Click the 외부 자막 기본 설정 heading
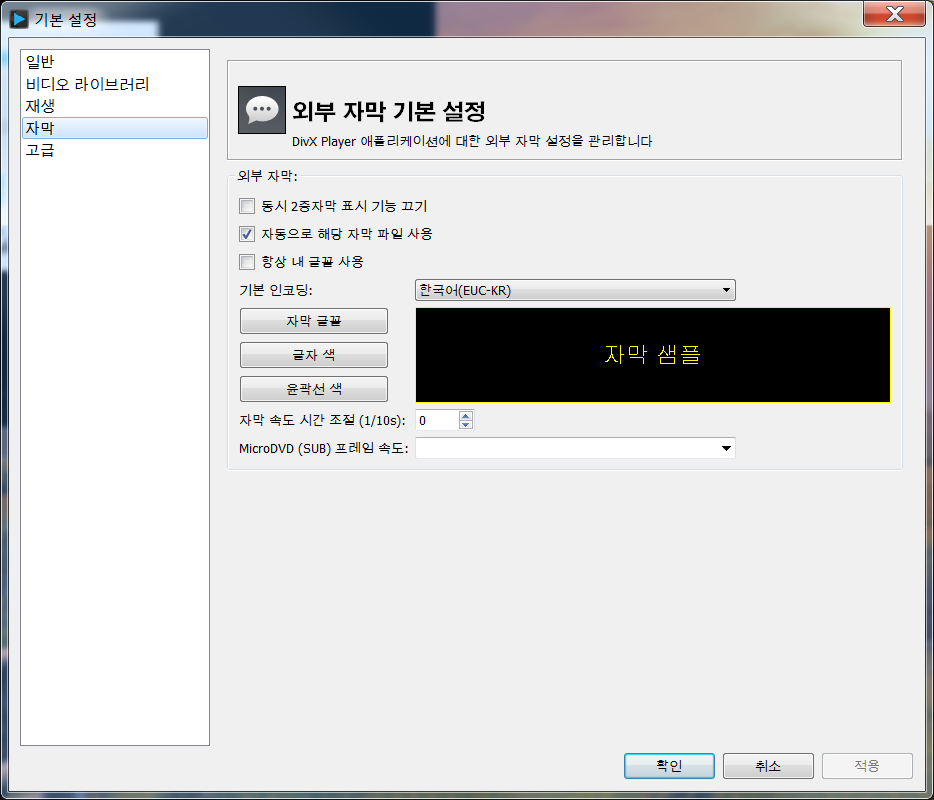The height and width of the screenshot is (800, 934). pyautogui.click(x=388, y=111)
